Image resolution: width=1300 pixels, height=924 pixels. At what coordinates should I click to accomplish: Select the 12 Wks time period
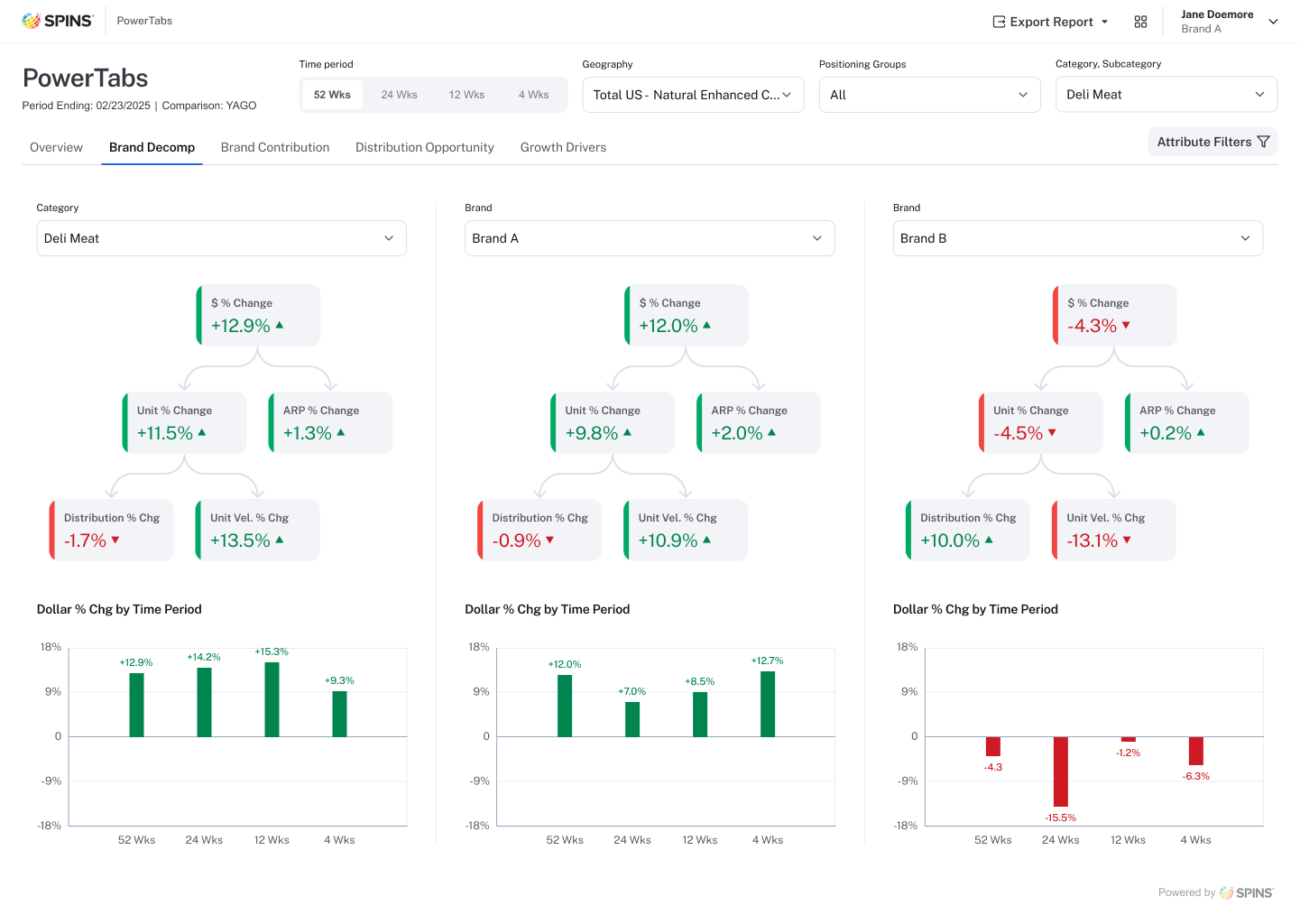pyautogui.click(x=466, y=95)
